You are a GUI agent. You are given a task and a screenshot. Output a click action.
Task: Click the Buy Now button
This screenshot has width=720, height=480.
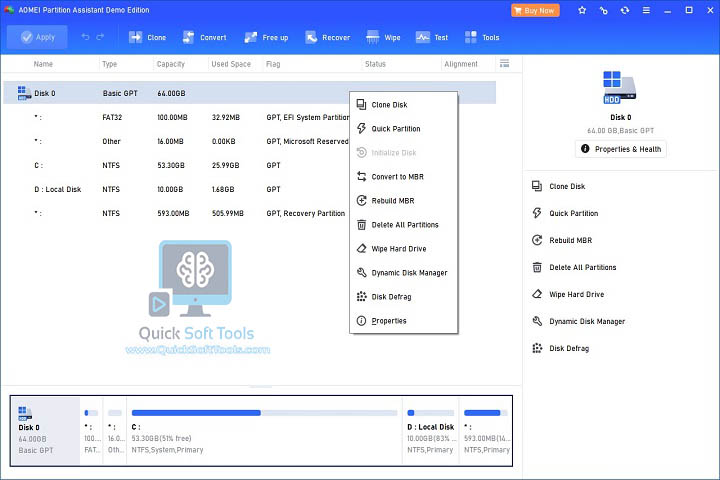pyautogui.click(x=535, y=10)
